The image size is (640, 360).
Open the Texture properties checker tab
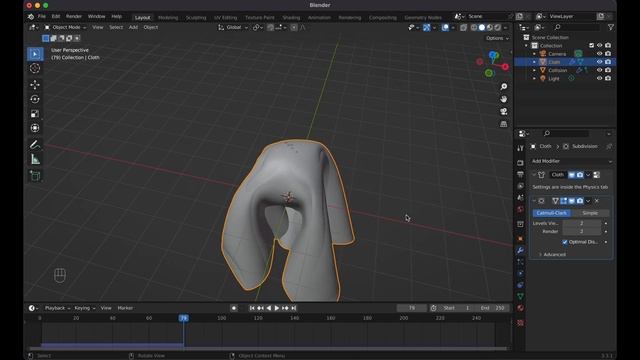pyautogui.click(x=520, y=323)
